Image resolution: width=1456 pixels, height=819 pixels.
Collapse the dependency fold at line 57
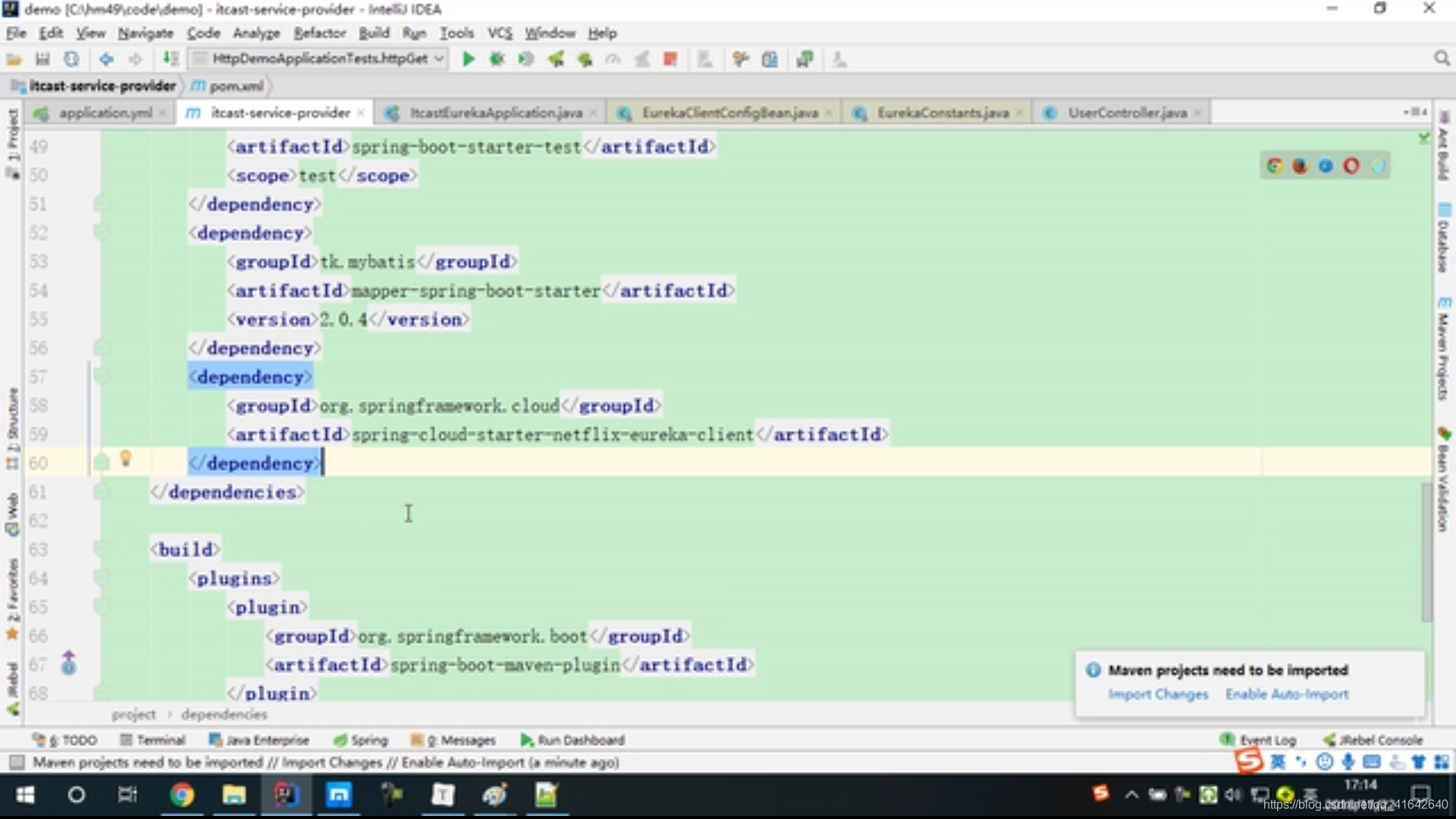101,377
